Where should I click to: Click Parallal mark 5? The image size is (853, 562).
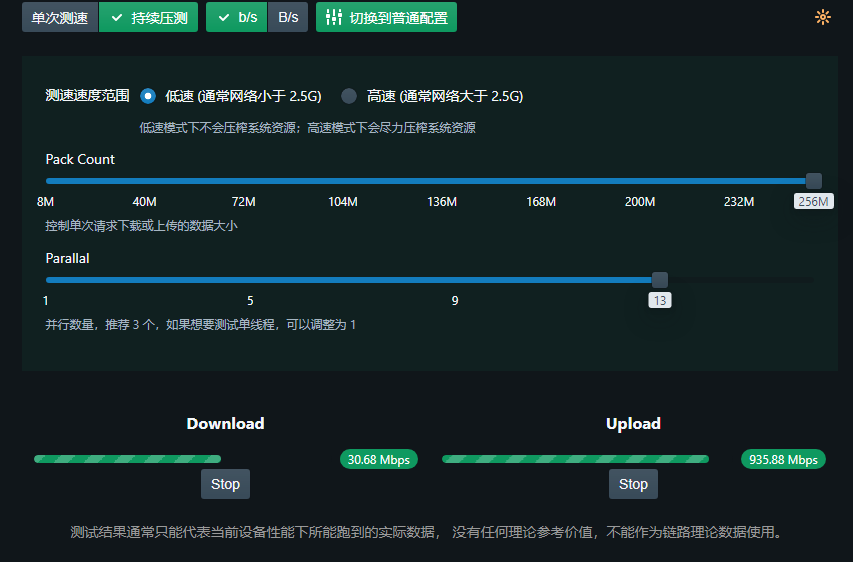pos(250,301)
